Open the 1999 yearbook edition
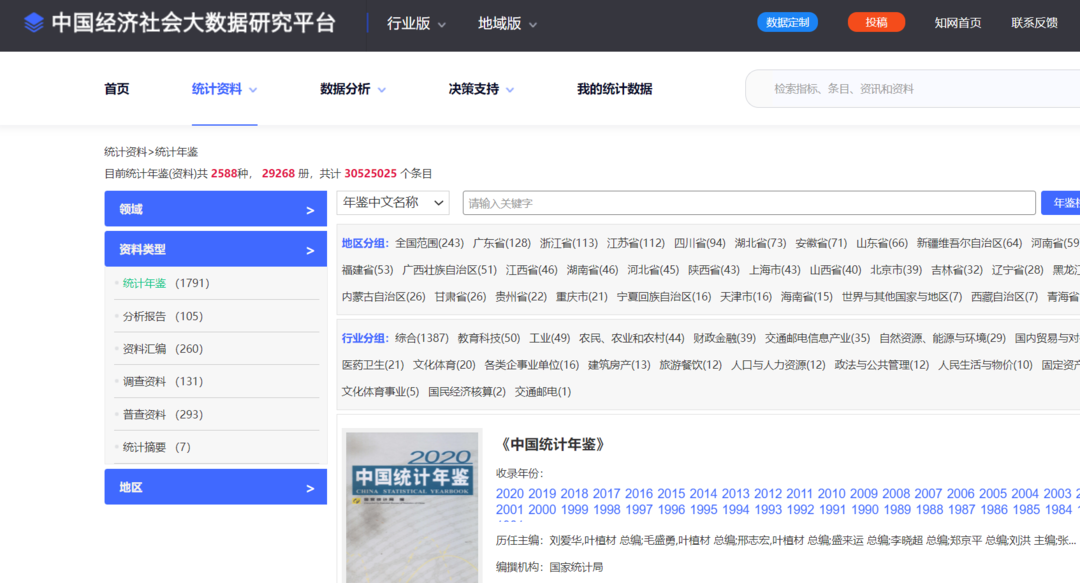Viewport: 1080px width, 583px height. 574,510
